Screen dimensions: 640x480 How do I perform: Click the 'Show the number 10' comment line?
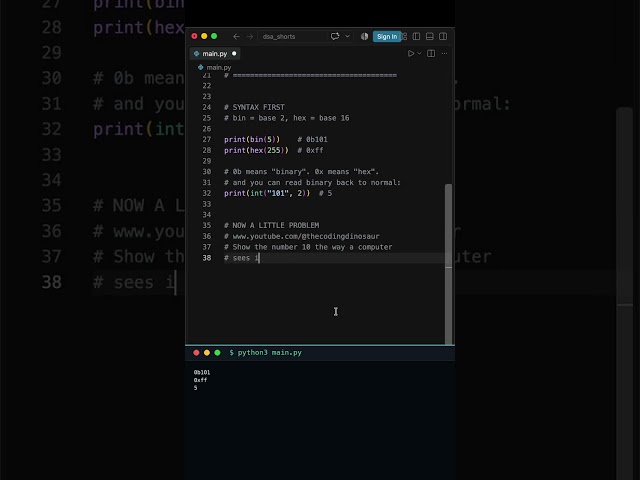tap(308, 247)
